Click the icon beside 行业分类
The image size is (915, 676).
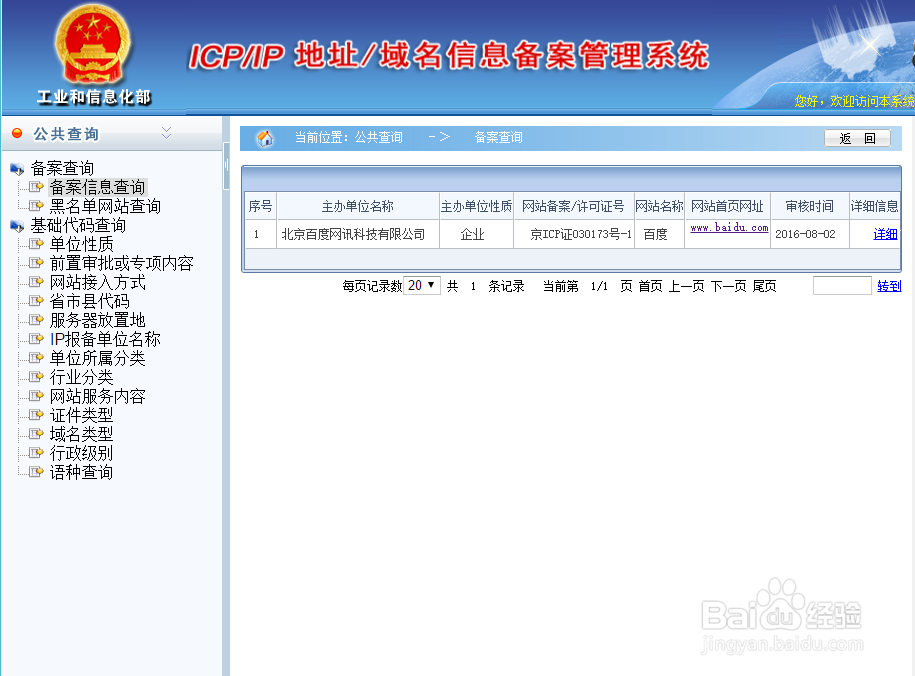click(x=36, y=377)
